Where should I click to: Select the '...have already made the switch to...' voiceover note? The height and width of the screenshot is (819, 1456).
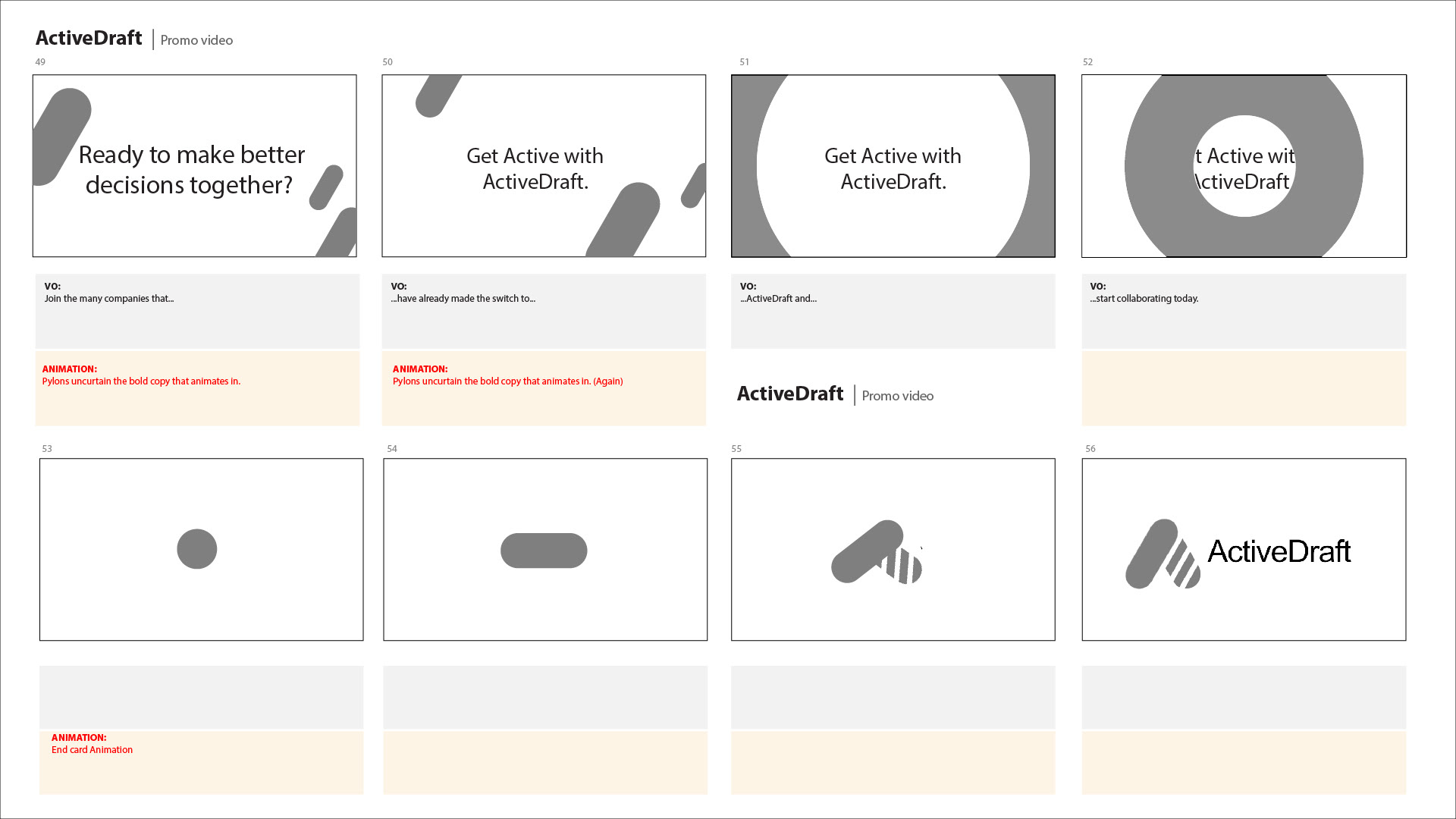tap(544, 311)
